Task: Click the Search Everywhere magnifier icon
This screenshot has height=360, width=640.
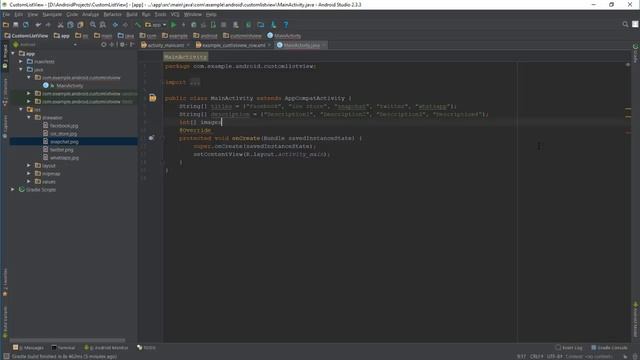Action: coord(625,24)
